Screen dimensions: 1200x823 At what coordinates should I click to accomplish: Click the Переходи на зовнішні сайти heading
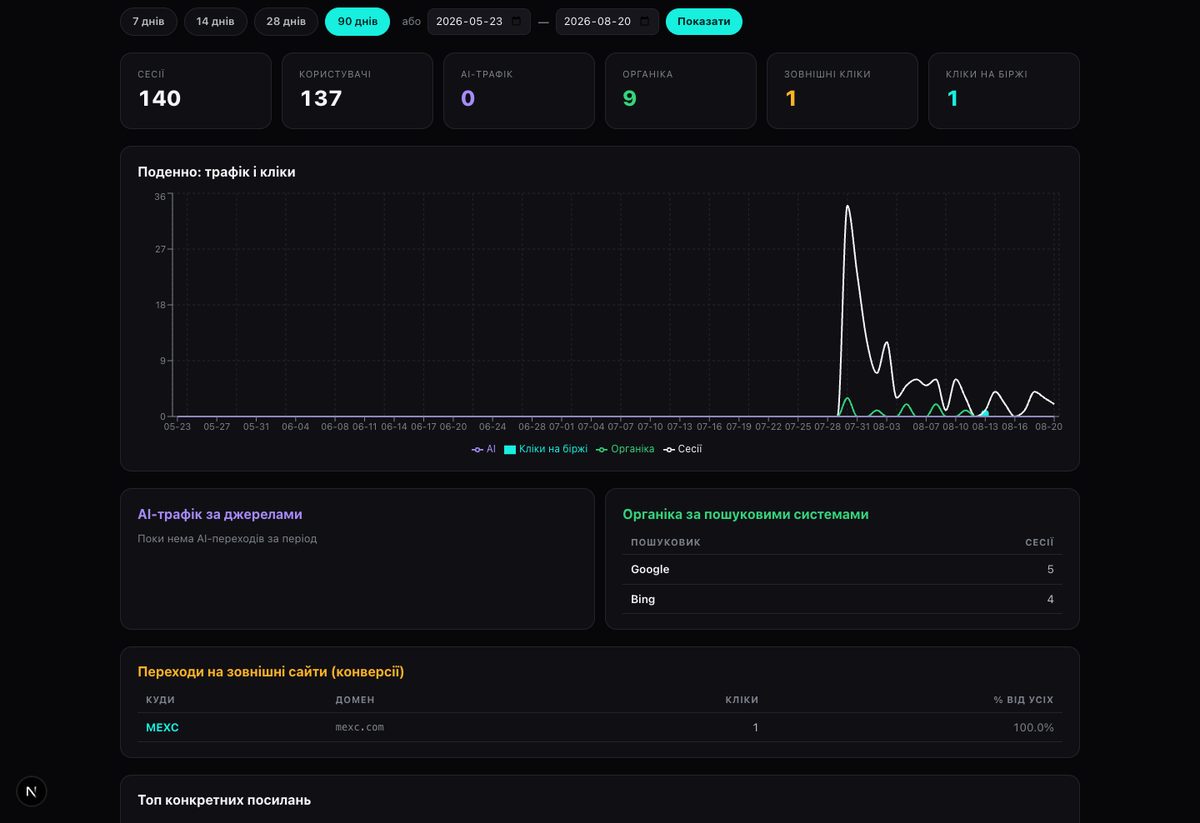point(271,672)
